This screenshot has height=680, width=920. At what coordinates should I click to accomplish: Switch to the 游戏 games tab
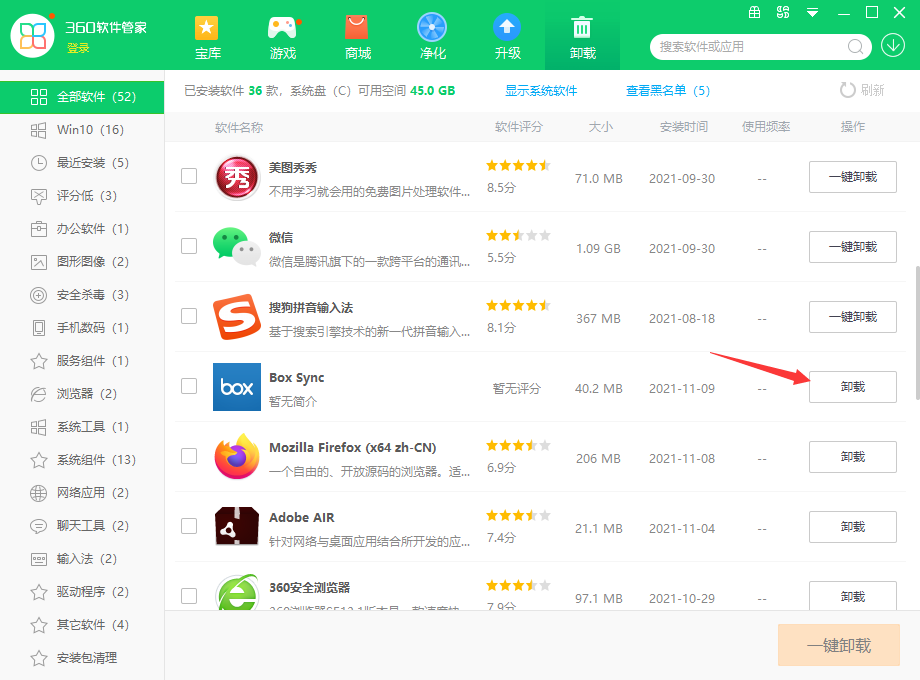282,38
